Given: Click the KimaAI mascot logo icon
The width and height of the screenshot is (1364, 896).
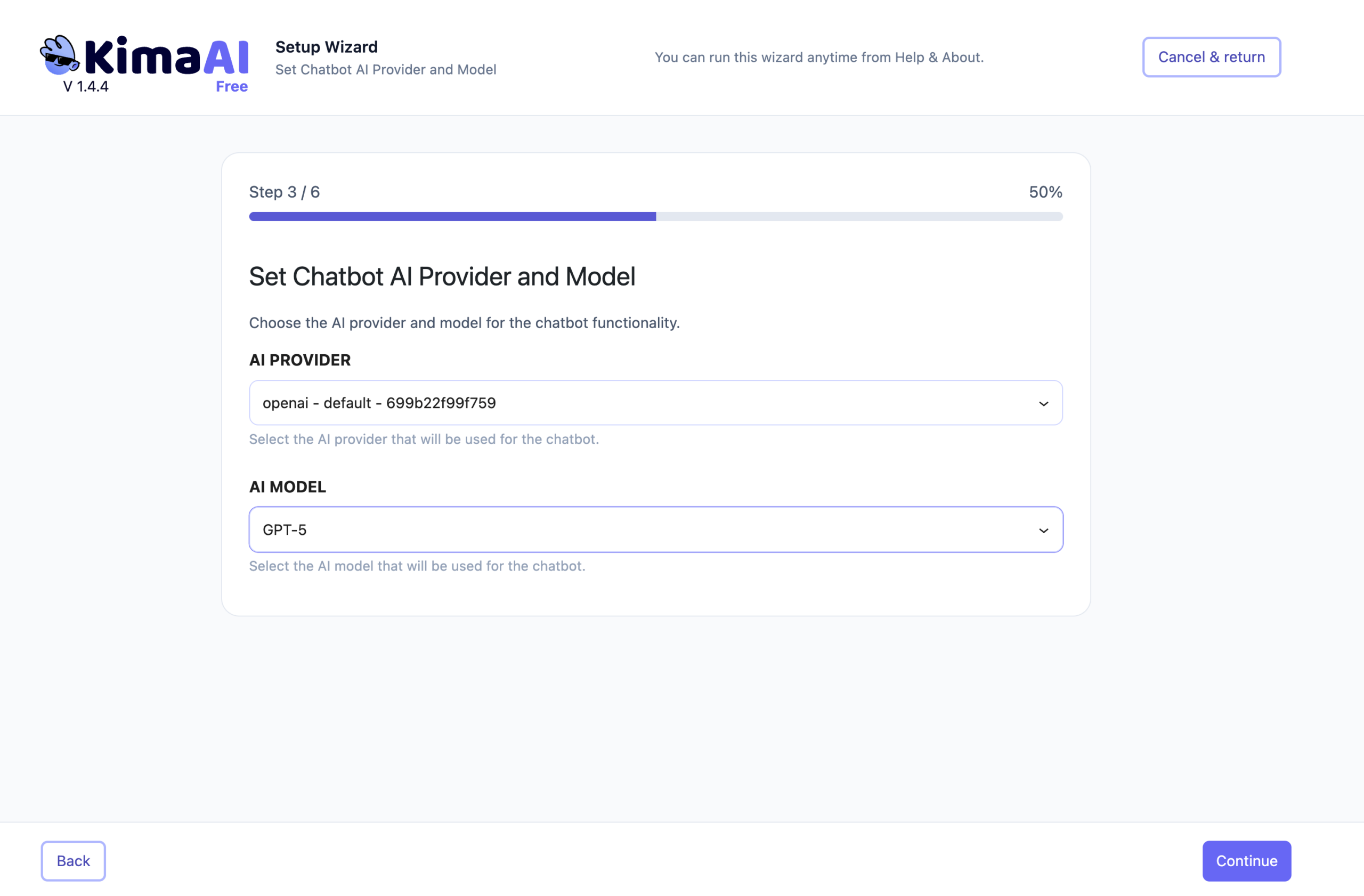Looking at the screenshot, I should coord(59,55).
